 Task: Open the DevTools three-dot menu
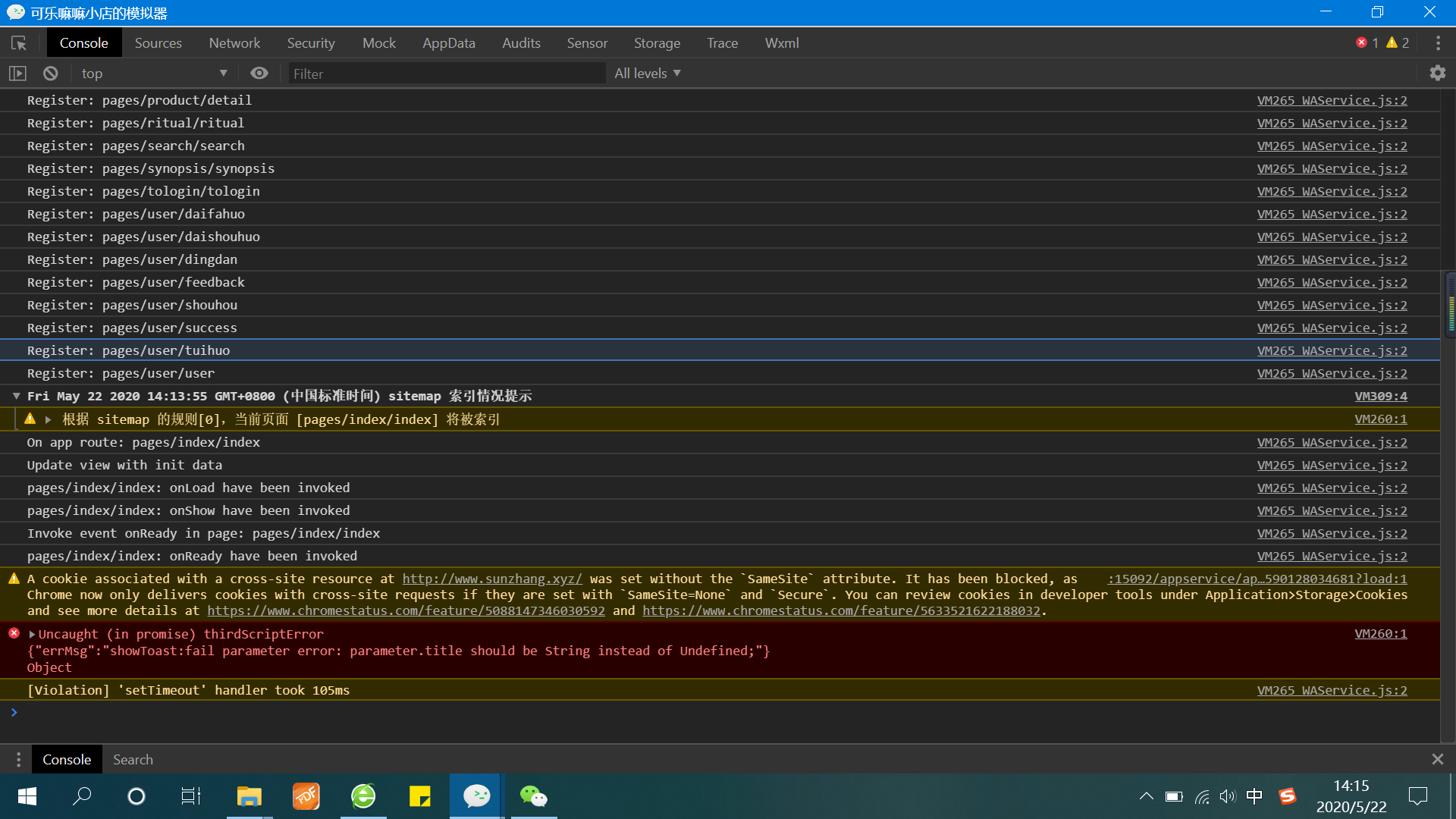click(x=1438, y=43)
